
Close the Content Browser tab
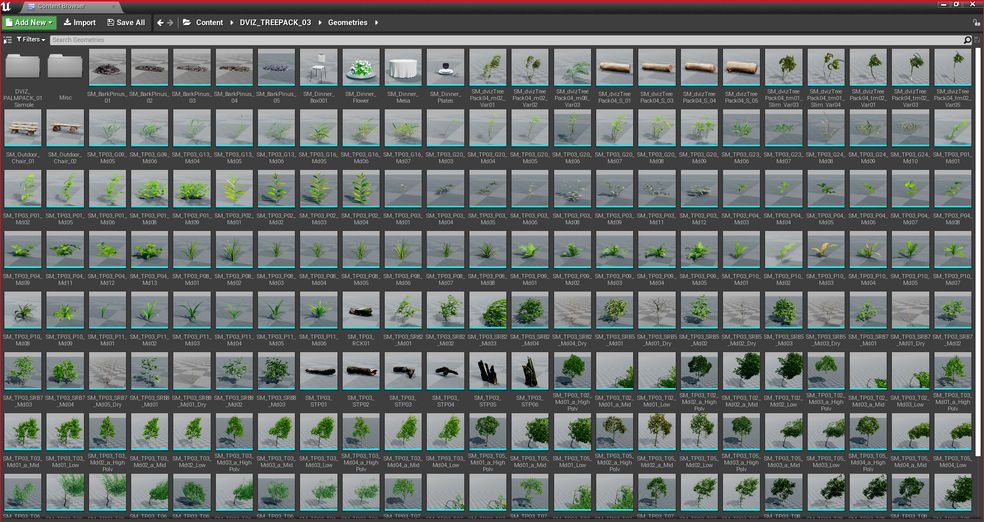point(114,6)
